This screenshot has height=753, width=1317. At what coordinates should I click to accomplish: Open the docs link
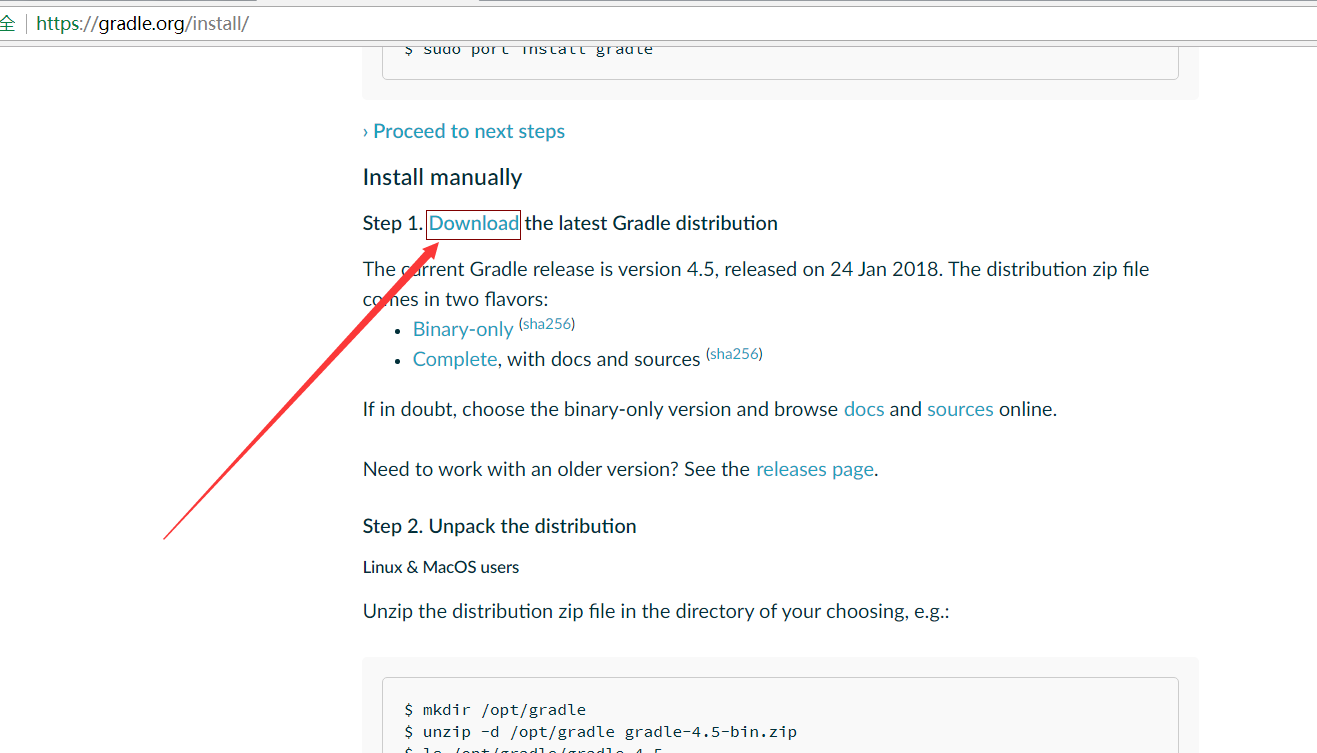pyautogui.click(x=864, y=409)
